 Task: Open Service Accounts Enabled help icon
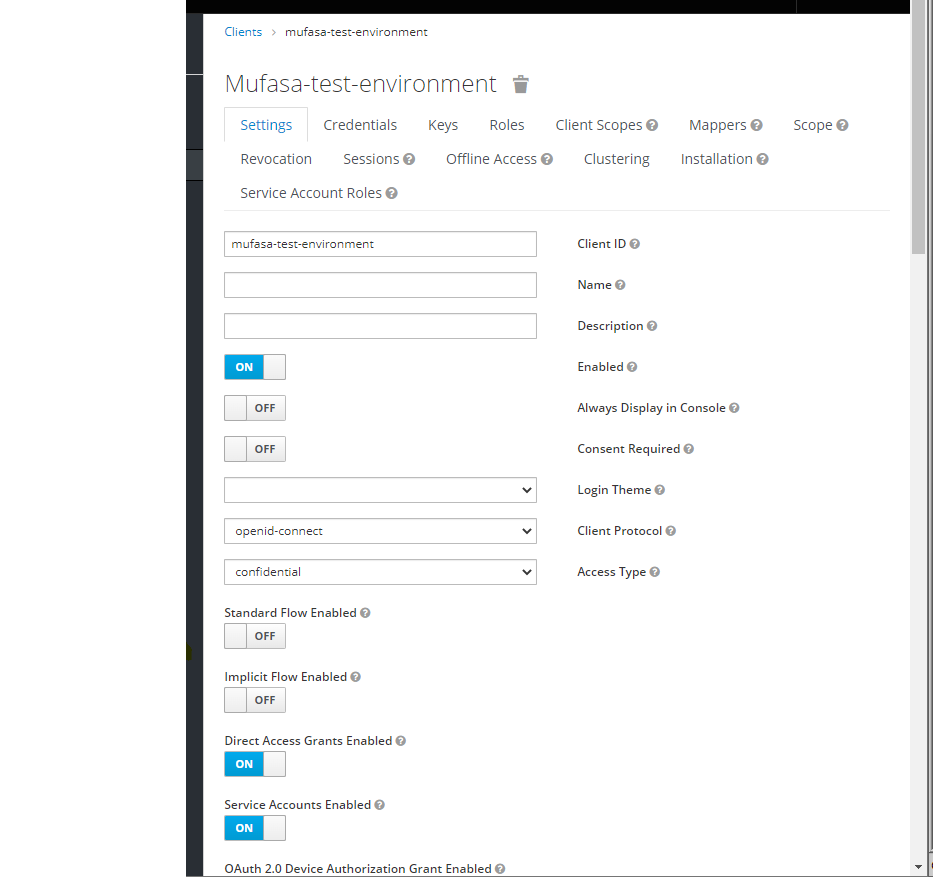tap(380, 805)
